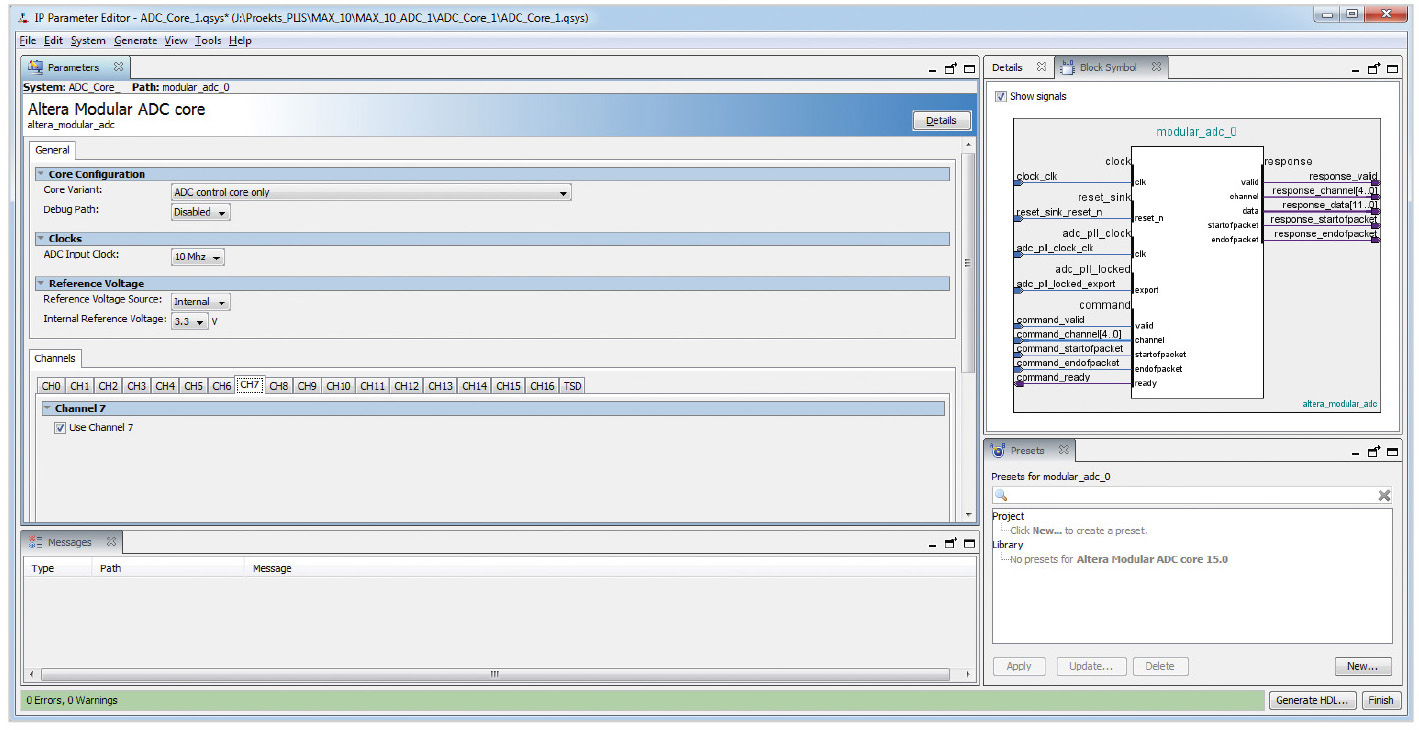Close the Parameters tab with its X icon
1419x730 pixels.
coord(118,67)
